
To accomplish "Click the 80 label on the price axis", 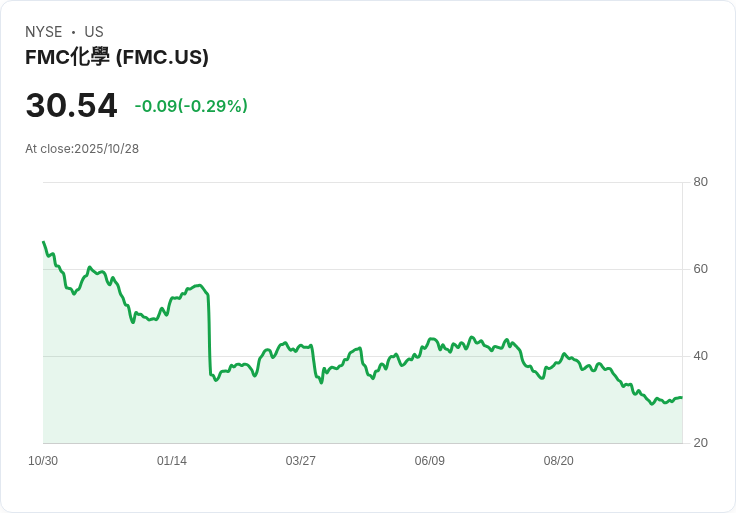I will (x=701, y=182).
